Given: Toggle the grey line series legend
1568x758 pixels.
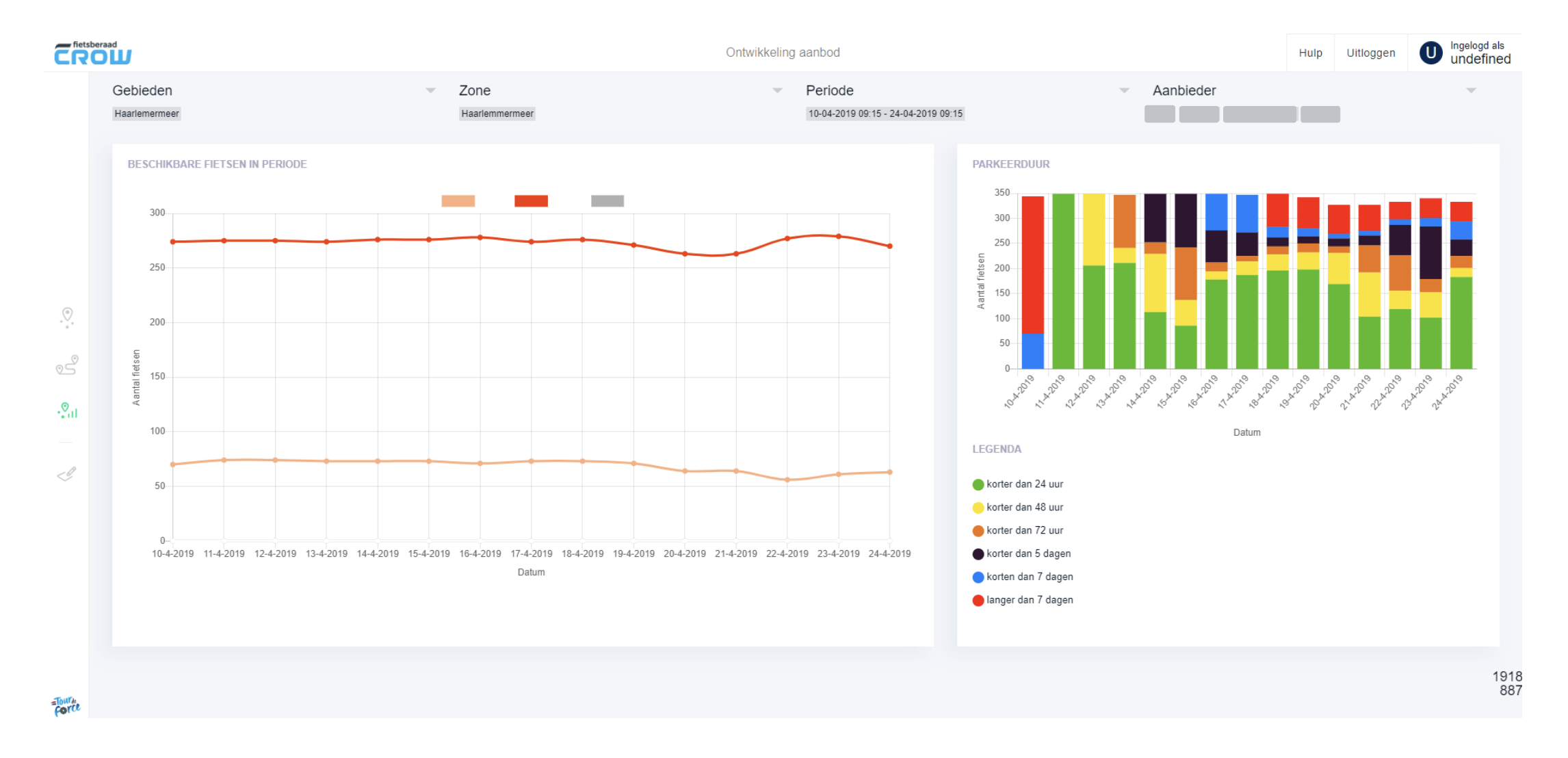Looking at the screenshot, I should (x=607, y=200).
